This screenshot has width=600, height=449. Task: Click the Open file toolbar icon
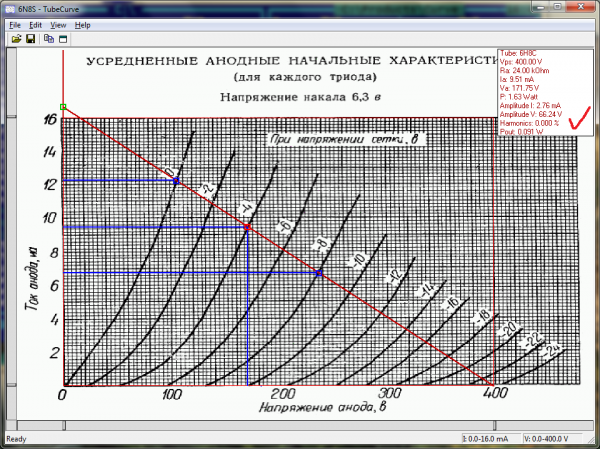16,39
